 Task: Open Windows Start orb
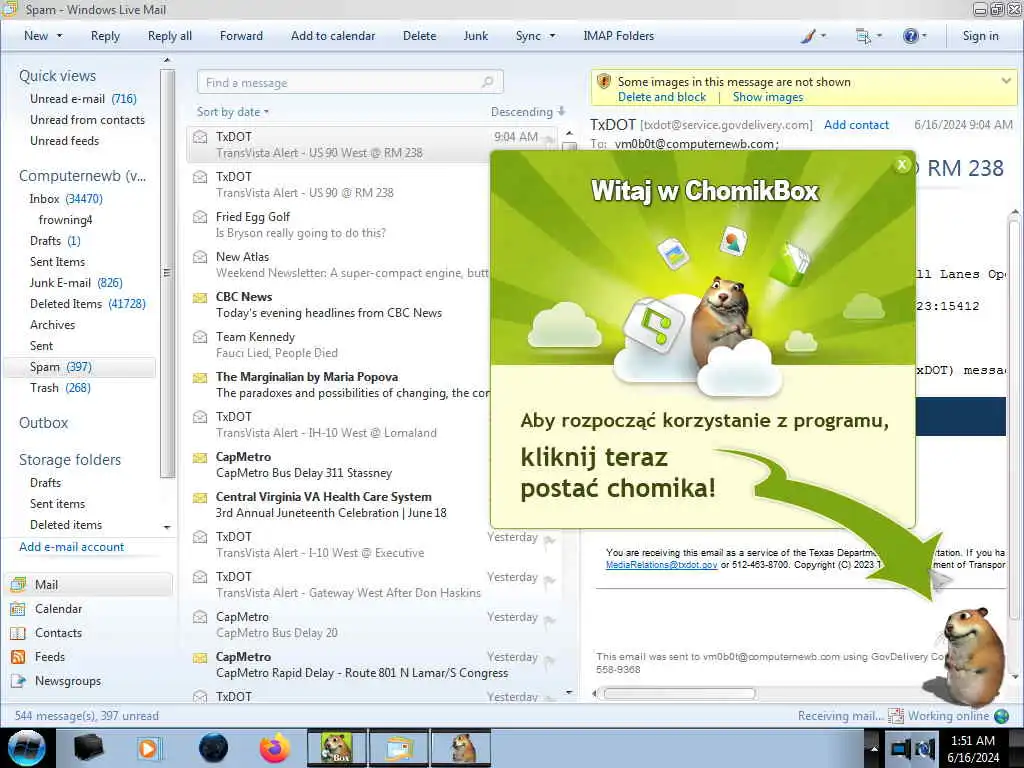tap(26, 748)
